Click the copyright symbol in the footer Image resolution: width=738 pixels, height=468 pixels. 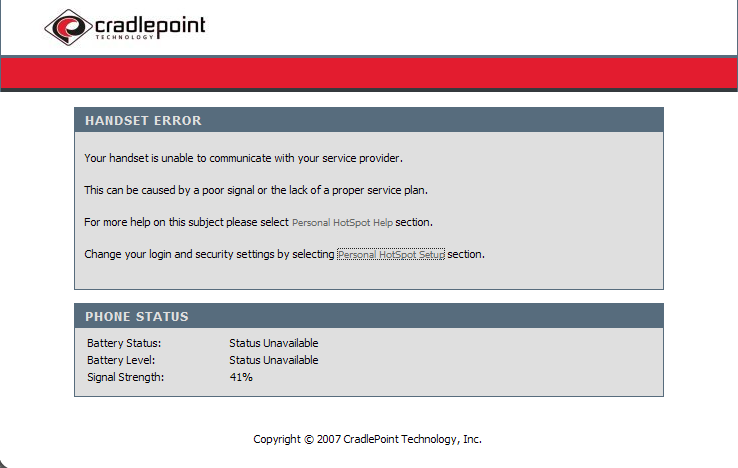point(309,440)
